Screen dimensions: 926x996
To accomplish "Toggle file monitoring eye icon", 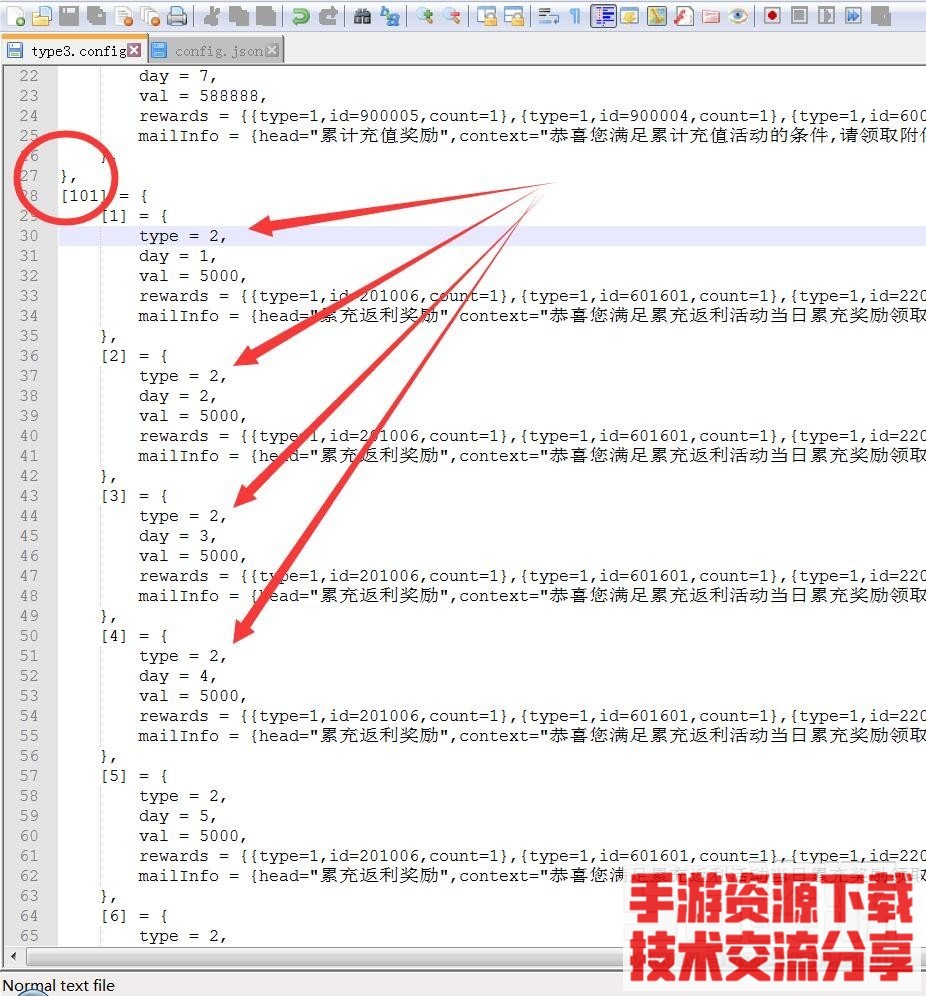I will [738, 16].
